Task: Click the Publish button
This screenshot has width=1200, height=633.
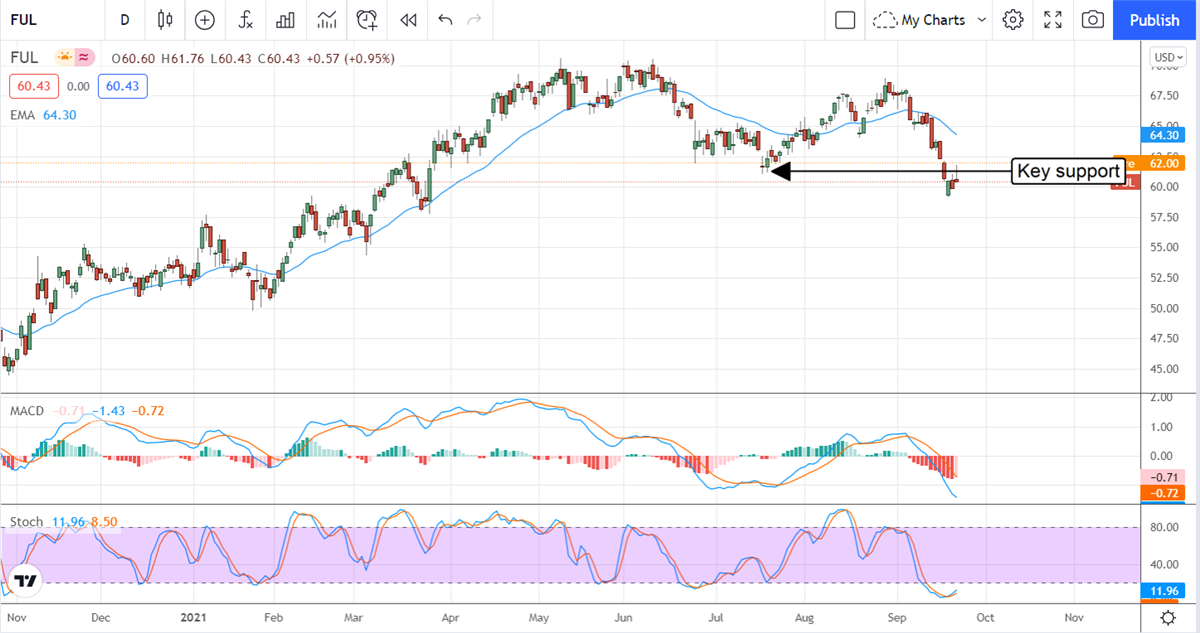Action: 1154,20
